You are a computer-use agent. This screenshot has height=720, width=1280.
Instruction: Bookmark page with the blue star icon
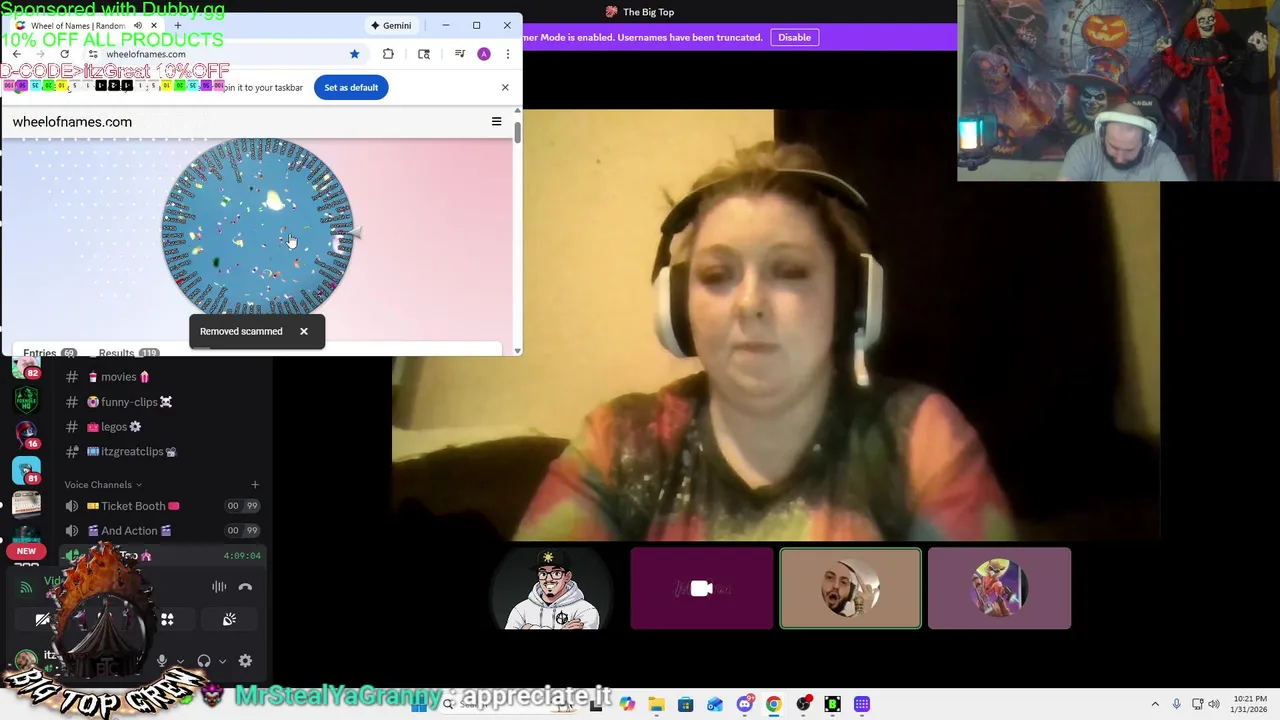pos(354,54)
